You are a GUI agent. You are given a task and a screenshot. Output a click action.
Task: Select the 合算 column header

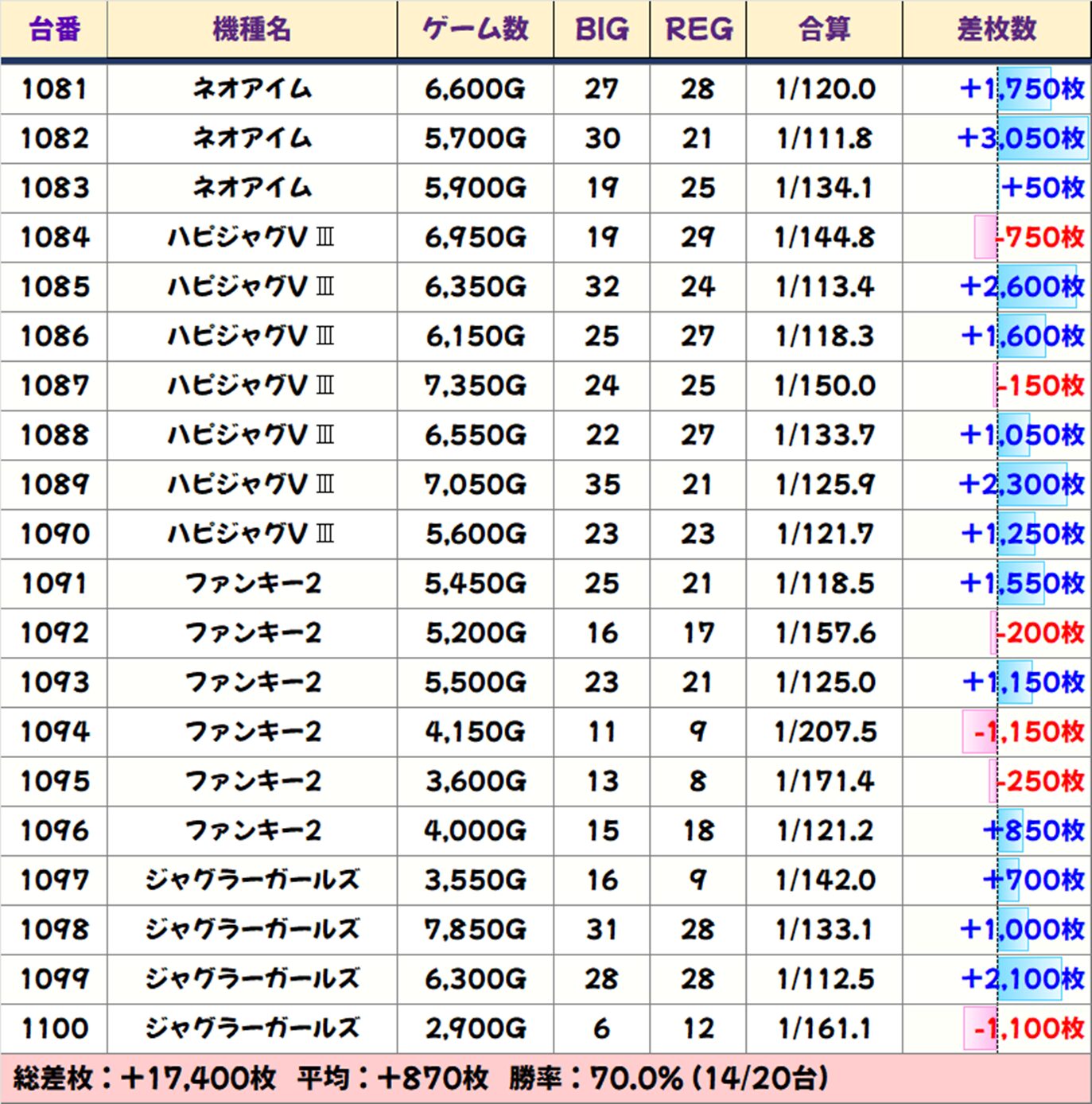(825, 29)
